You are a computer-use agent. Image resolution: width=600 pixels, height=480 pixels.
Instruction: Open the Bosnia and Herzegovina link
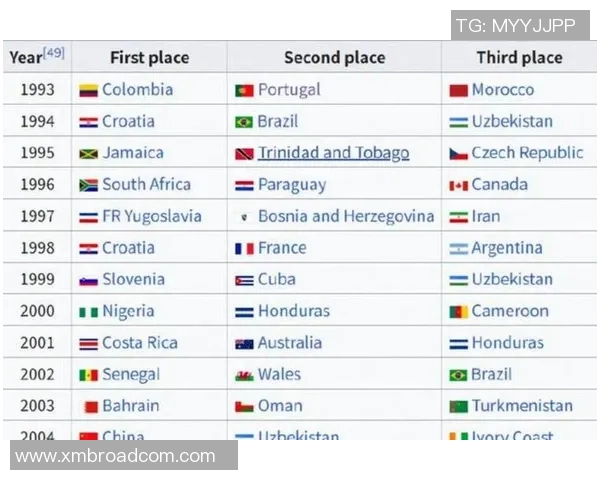pyautogui.click(x=346, y=216)
